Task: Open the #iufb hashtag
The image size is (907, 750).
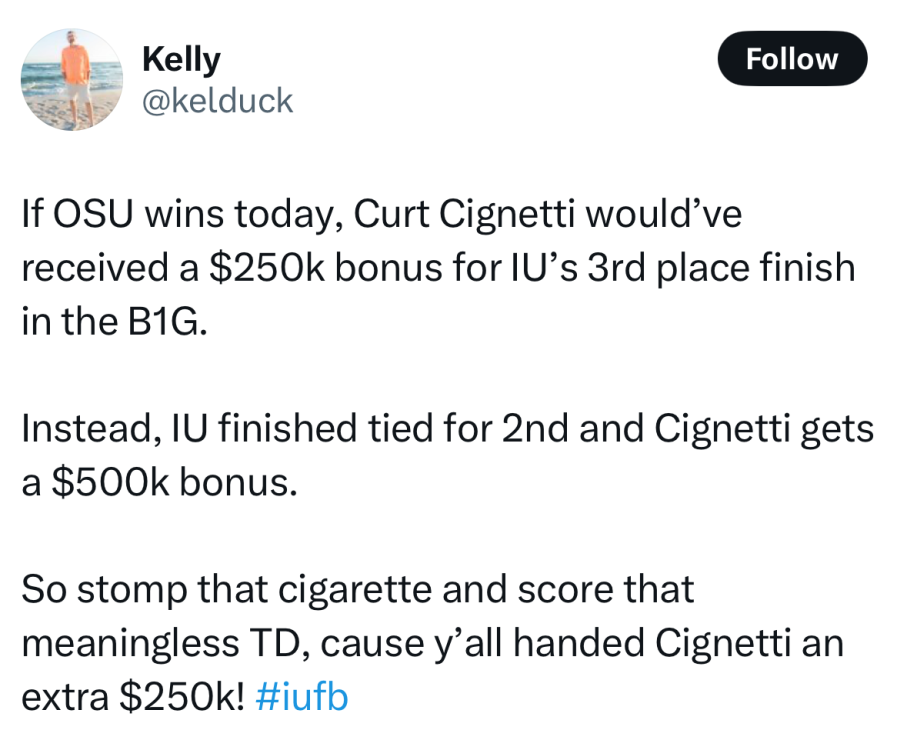Action: (301, 696)
